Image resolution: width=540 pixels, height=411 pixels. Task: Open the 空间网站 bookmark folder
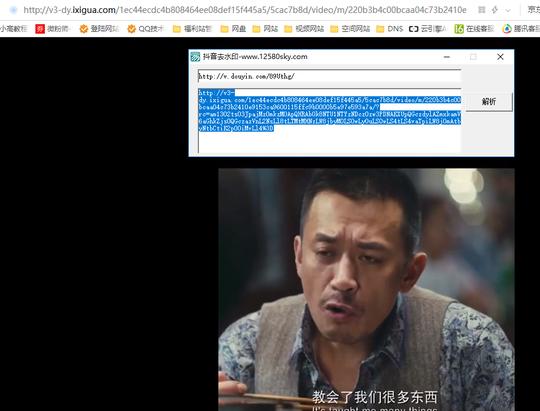click(x=350, y=29)
